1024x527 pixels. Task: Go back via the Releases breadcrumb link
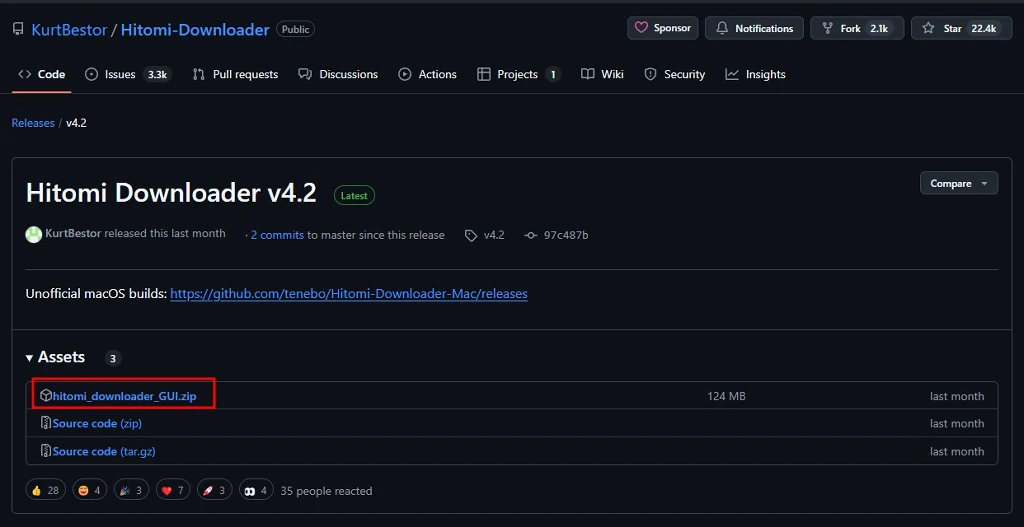[33, 123]
